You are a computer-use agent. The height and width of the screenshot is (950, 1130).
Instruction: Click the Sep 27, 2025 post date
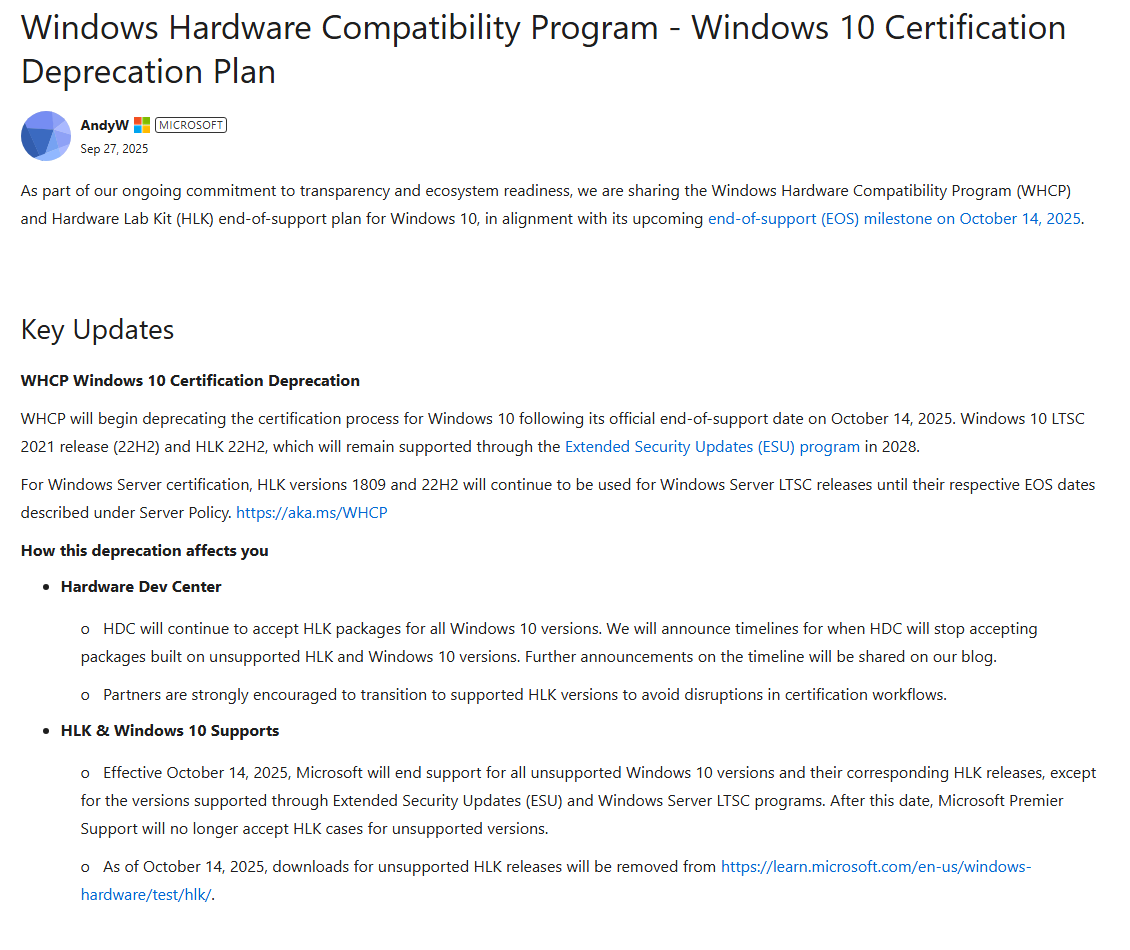[x=114, y=148]
